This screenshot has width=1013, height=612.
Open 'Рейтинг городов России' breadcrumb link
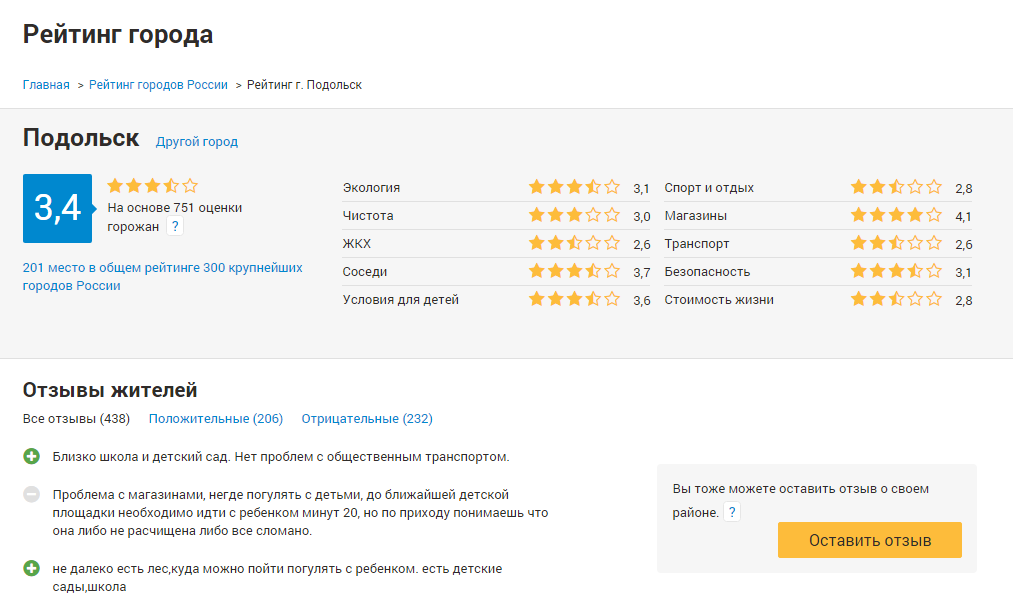click(158, 85)
